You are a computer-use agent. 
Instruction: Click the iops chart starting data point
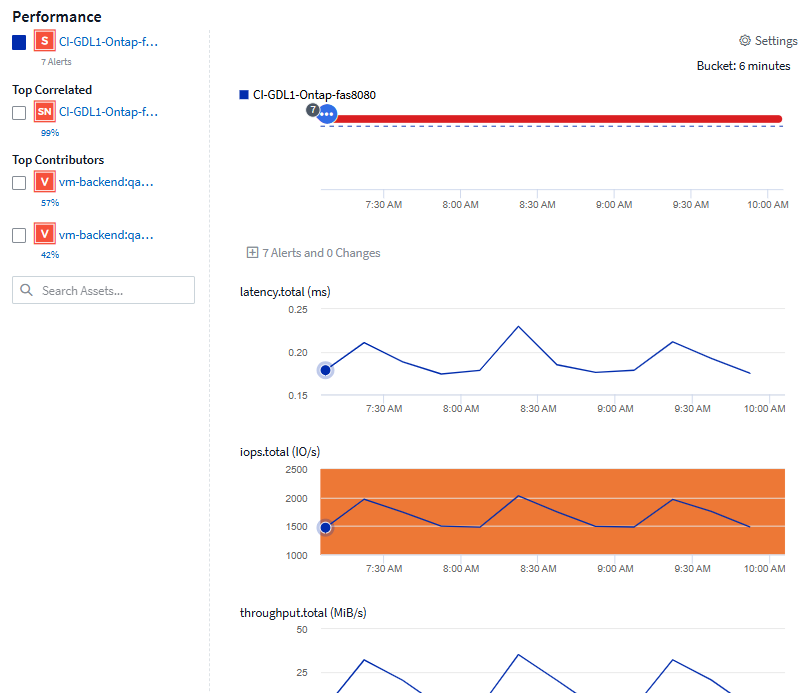pyautogui.click(x=325, y=527)
